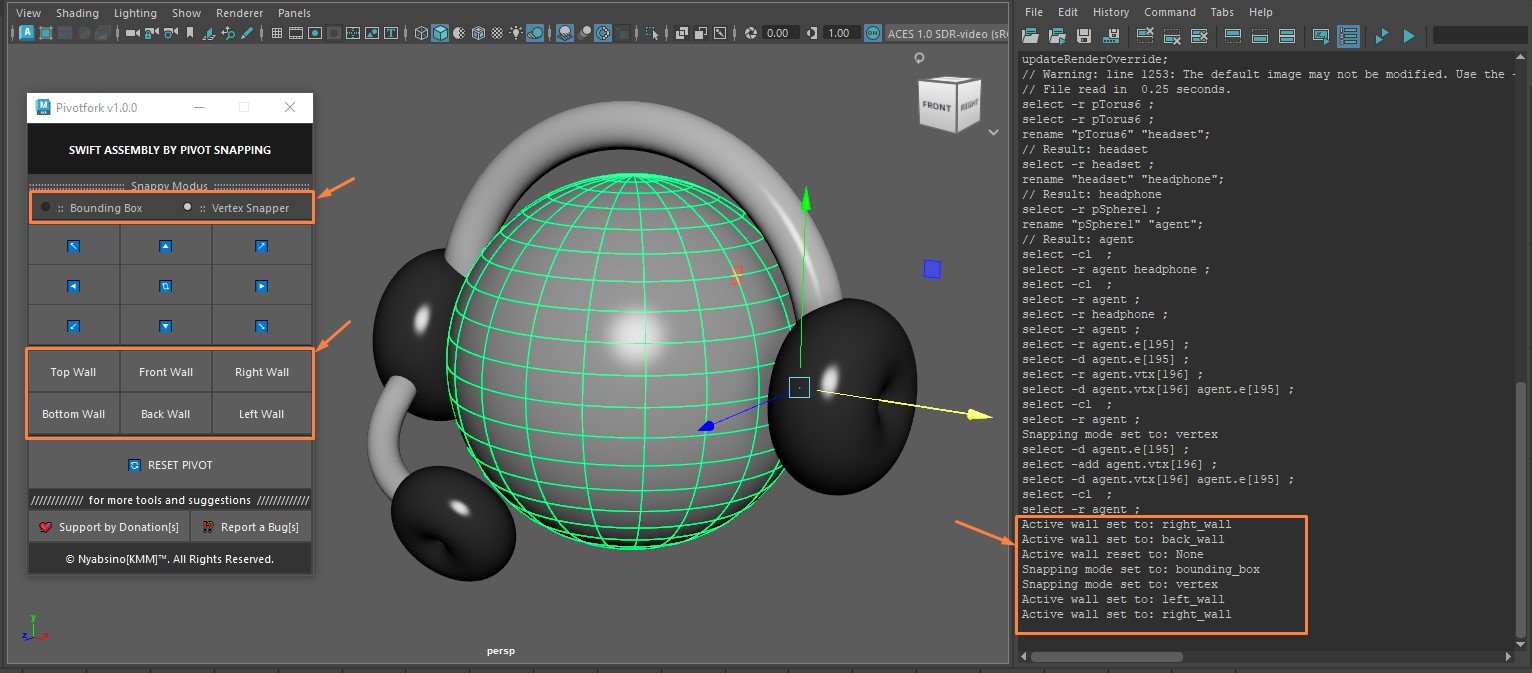The image size is (1532, 673).
Task: Click the Clear History icon in Script Editor
Action: [x=1146, y=36]
